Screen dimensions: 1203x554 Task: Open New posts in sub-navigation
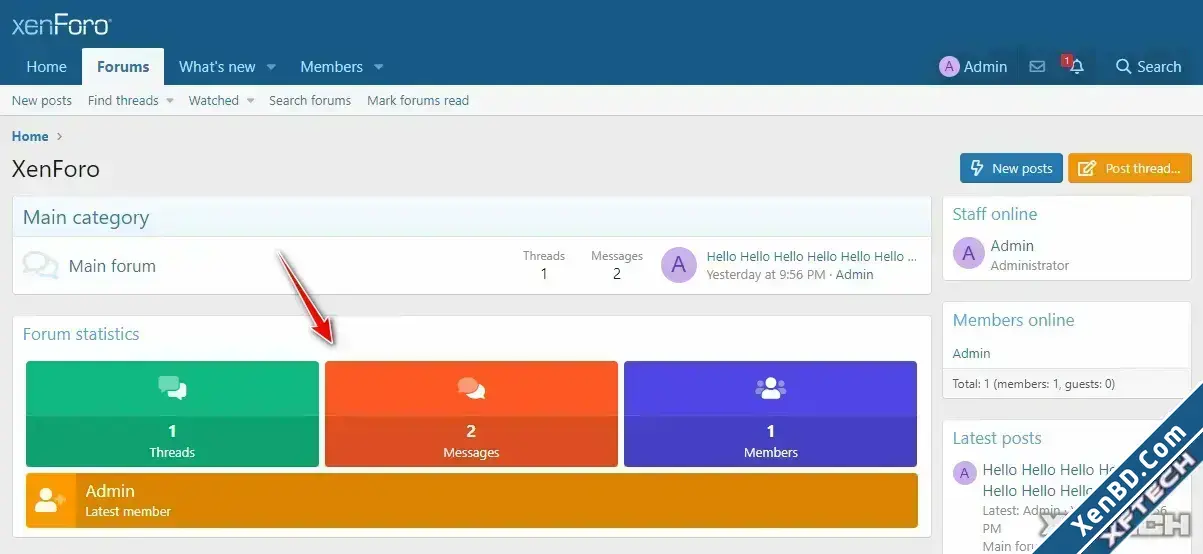point(42,100)
